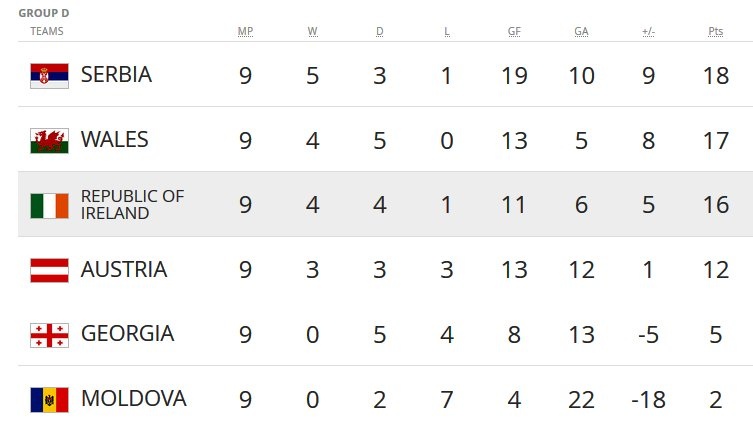The image size is (753, 429).
Task: Click the Austria flag icon
Action: [49, 270]
